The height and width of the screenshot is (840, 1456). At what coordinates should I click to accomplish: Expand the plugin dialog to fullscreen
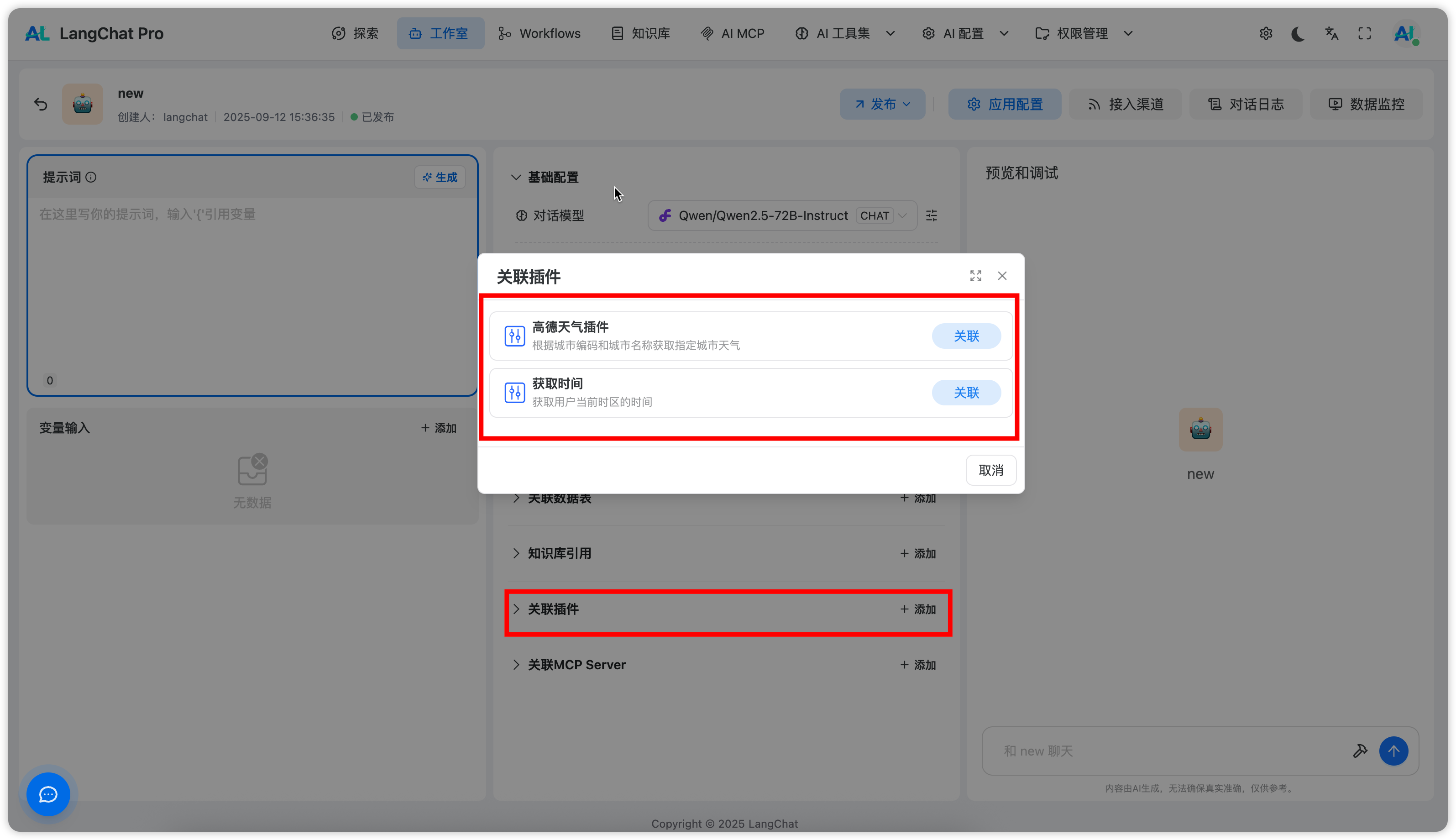click(975, 276)
